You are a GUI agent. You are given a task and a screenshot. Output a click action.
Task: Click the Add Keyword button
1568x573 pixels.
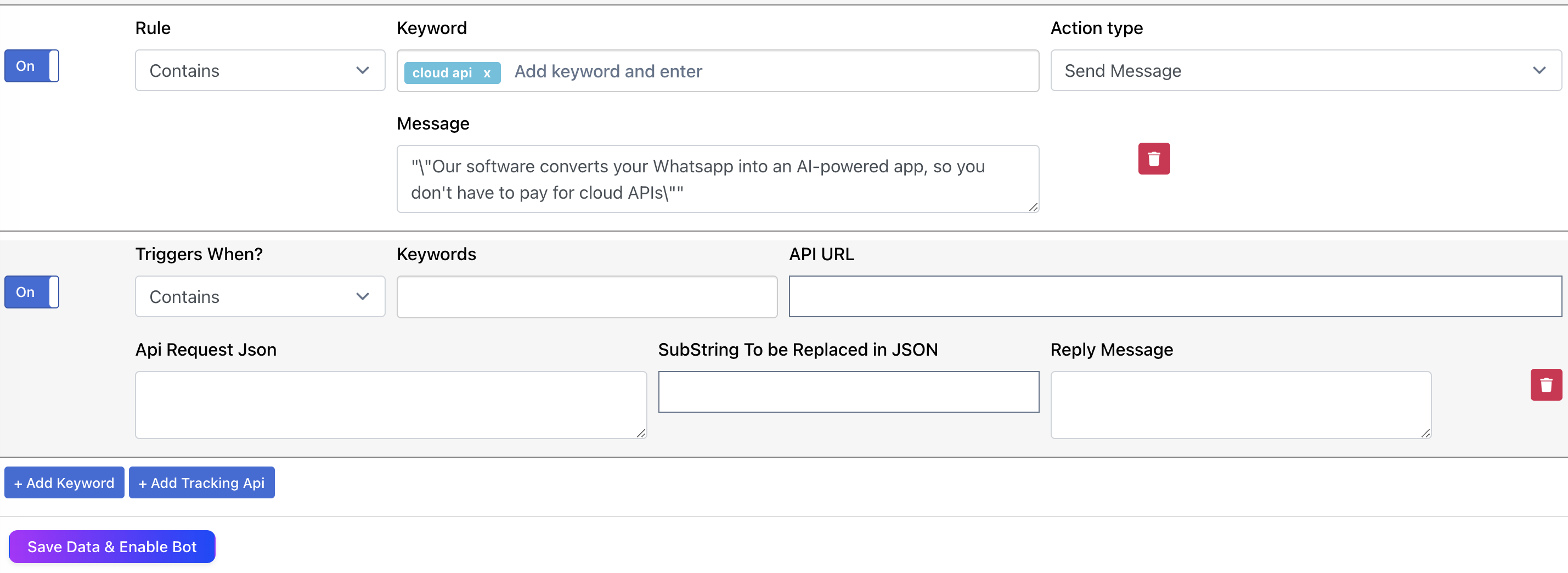click(65, 483)
